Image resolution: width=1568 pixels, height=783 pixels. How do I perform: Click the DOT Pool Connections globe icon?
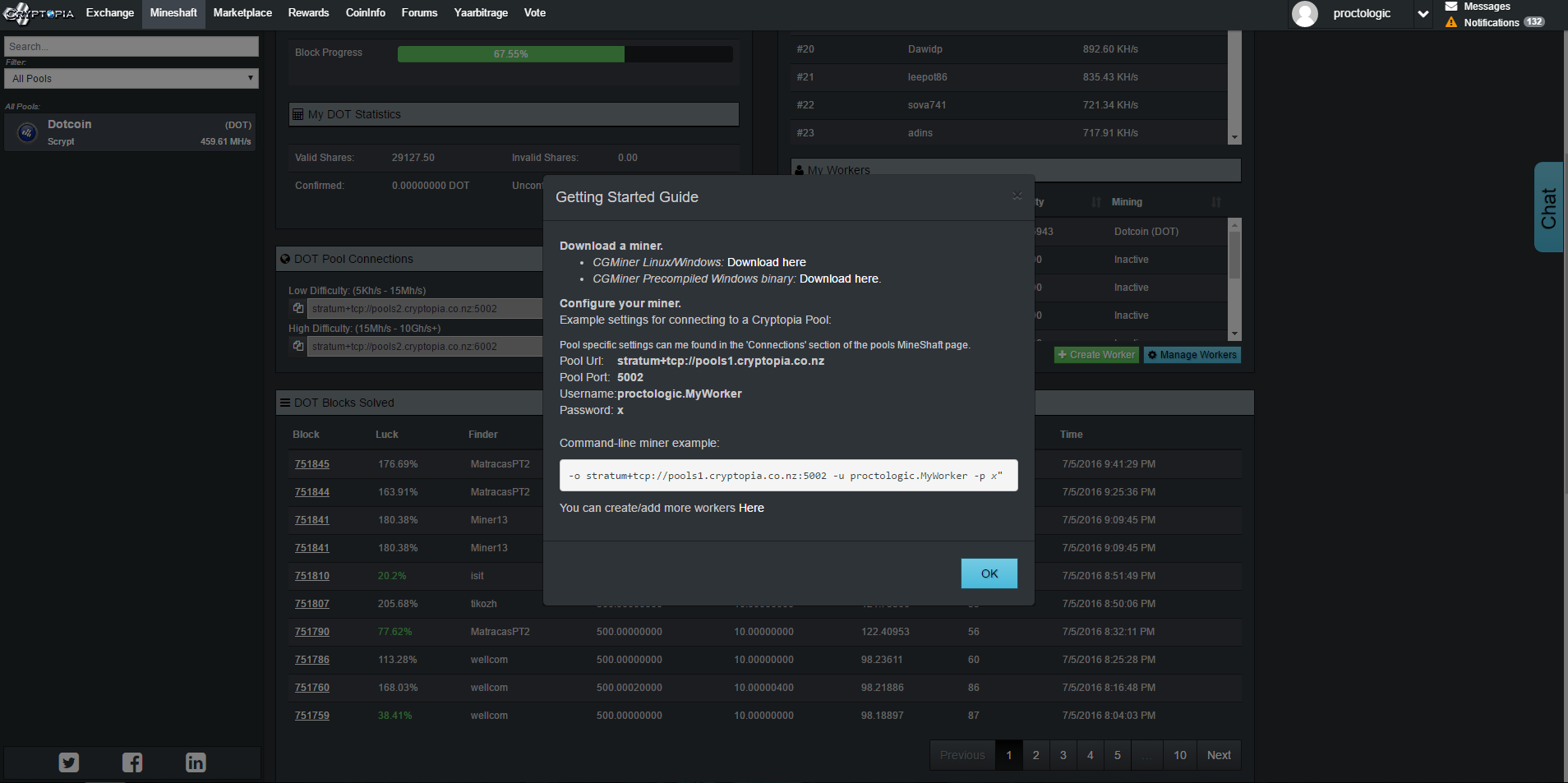(x=285, y=259)
